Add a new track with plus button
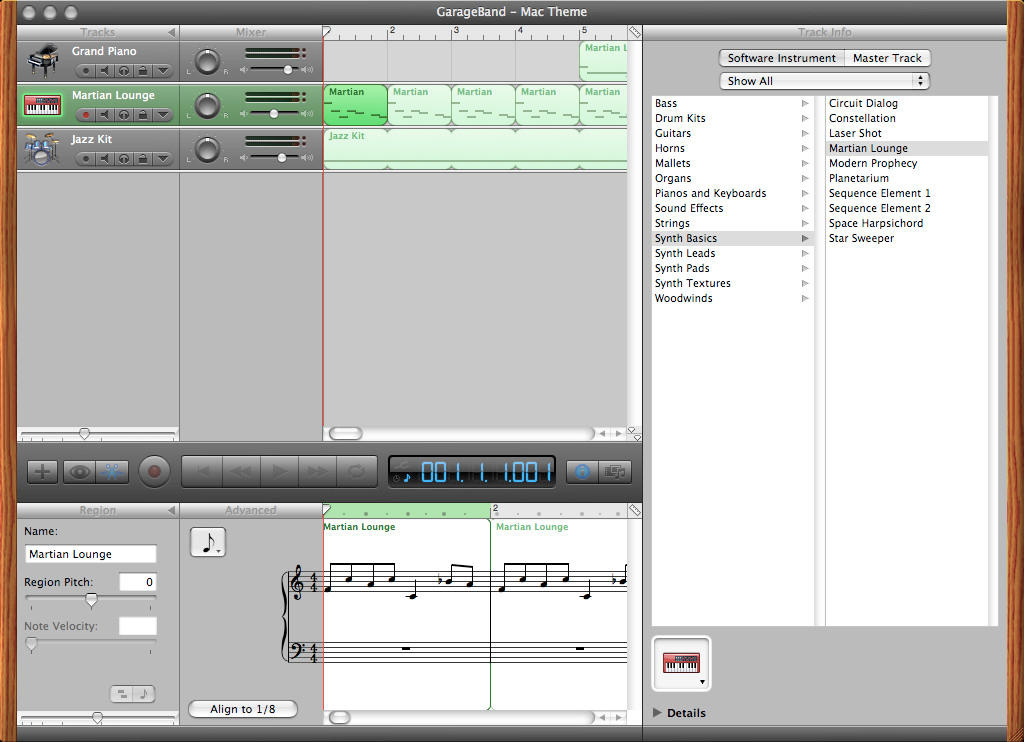Screen dimensions: 1024x742 click(42, 472)
